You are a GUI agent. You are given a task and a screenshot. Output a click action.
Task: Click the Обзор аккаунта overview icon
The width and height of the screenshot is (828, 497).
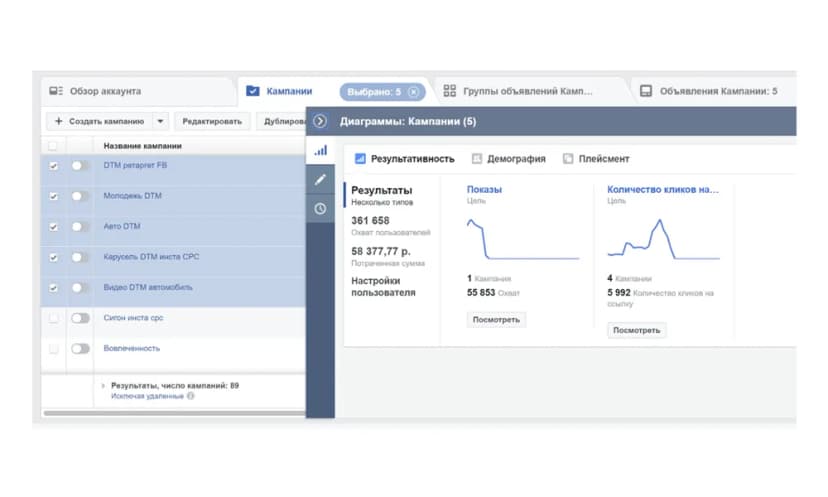tap(56, 91)
